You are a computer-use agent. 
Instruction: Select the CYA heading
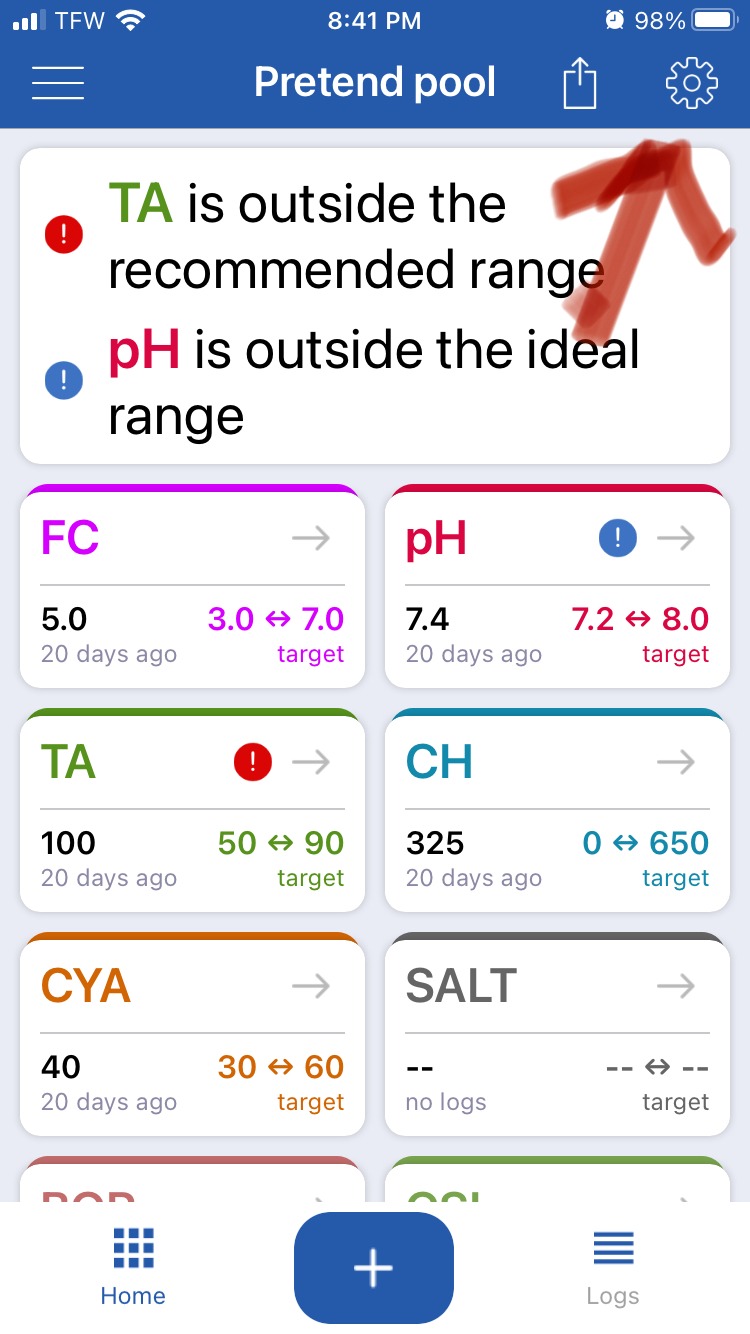(86, 987)
